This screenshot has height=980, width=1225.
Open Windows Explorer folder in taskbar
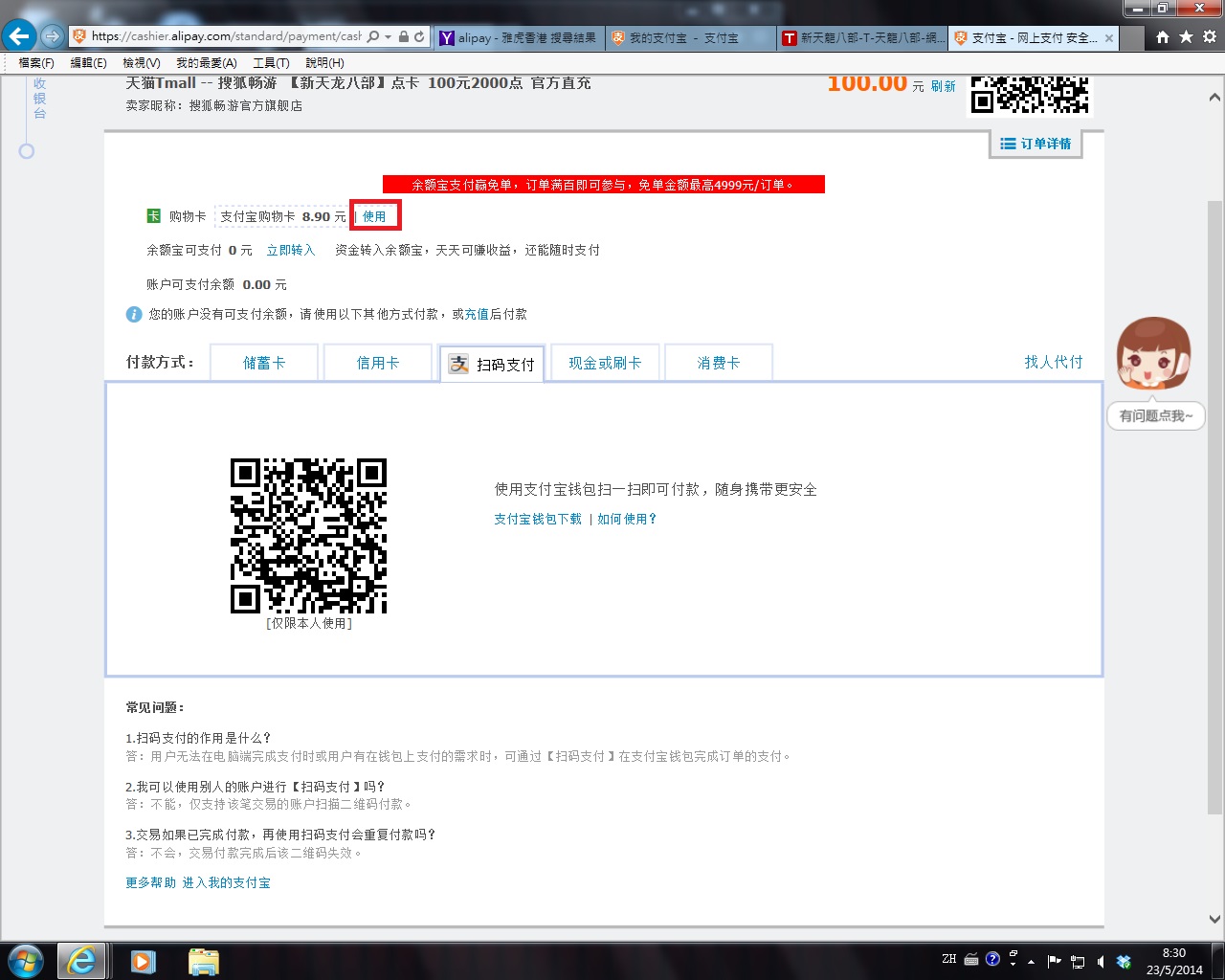[203, 960]
